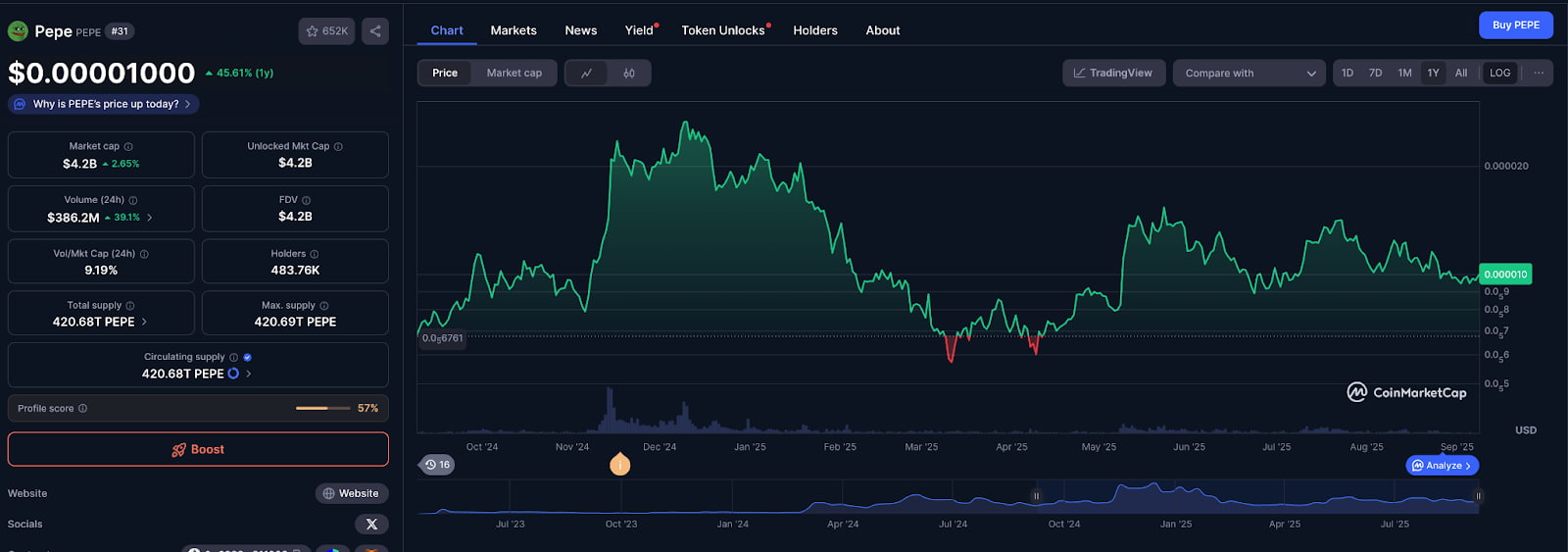The width and height of the screenshot is (1568, 552).
Task: Click the Pepe frog coin logo
Action: pyautogui.click(x=18, y=31)
